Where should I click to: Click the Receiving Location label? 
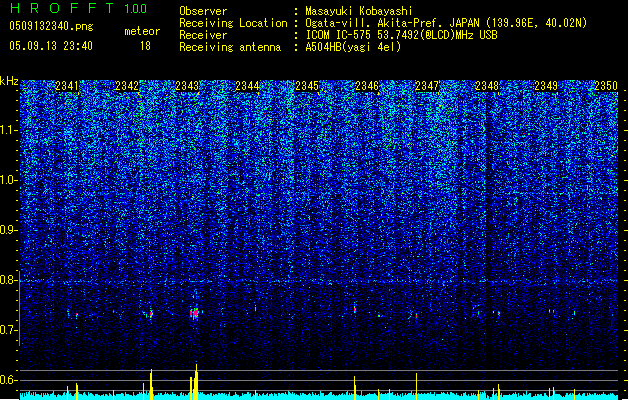(233, 23)
